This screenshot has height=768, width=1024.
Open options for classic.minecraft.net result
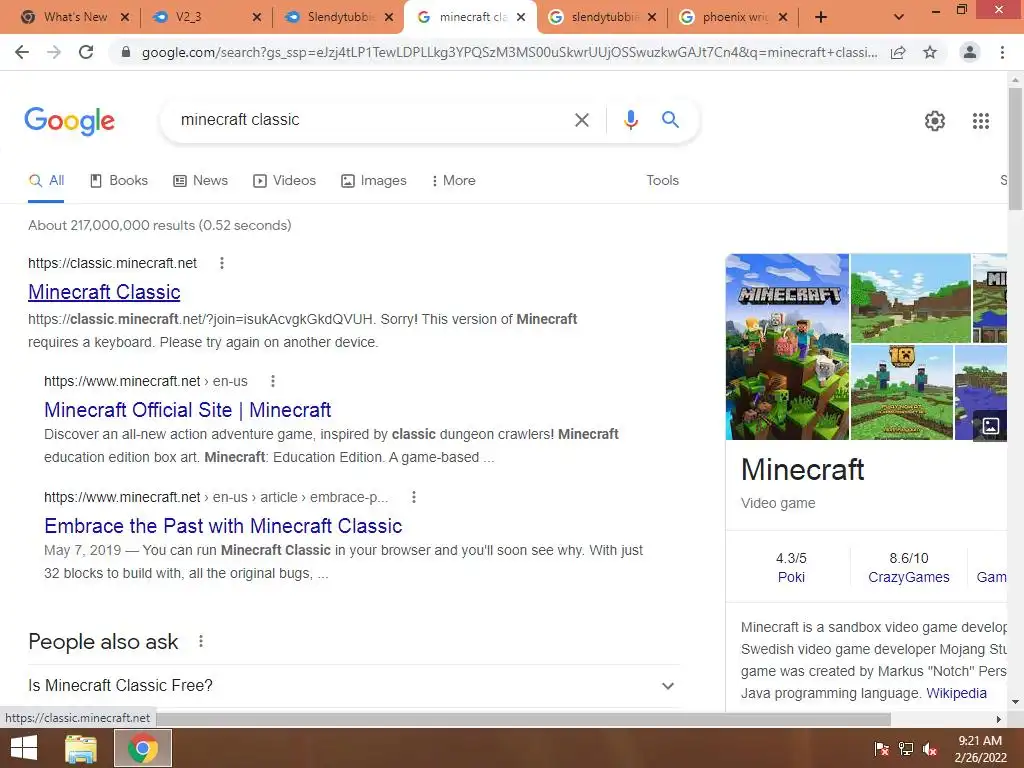222,263
